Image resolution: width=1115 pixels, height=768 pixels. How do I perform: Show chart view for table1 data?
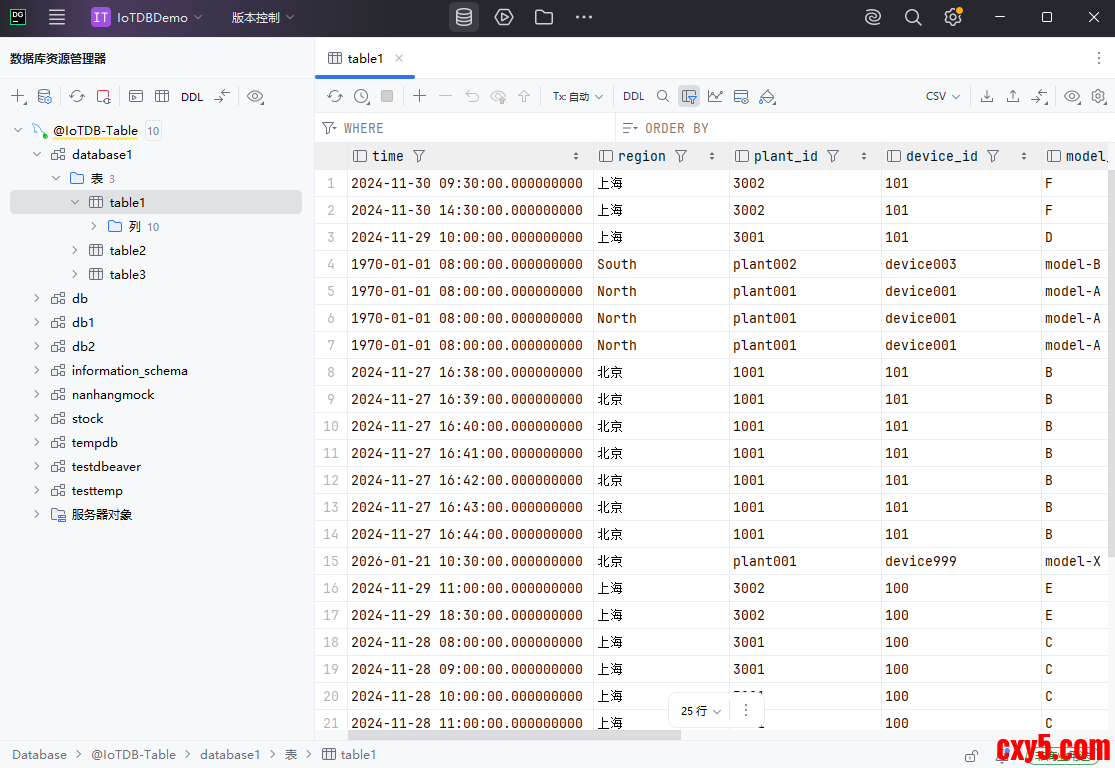715,96
